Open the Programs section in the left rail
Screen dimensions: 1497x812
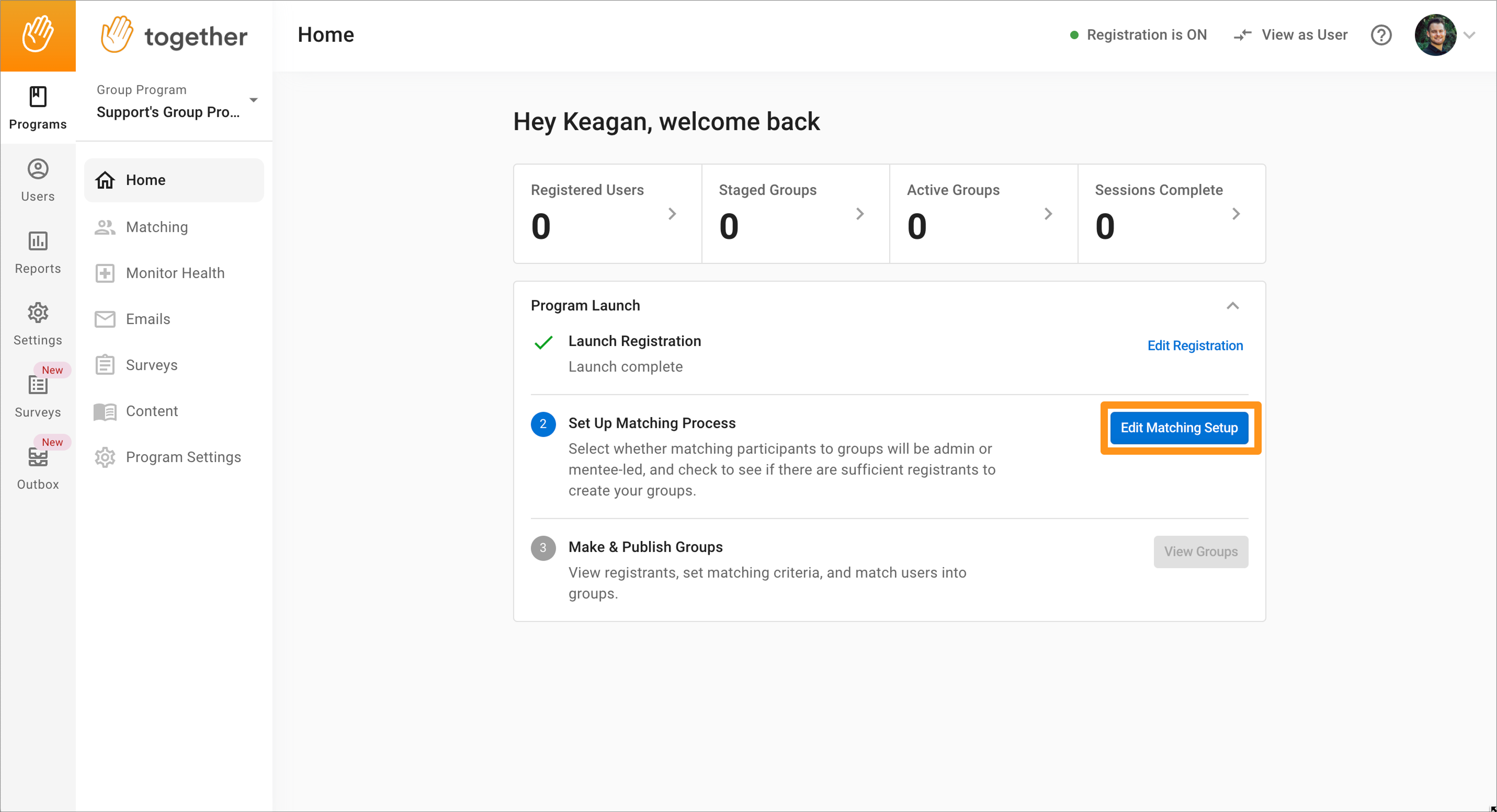pos(38,108)
